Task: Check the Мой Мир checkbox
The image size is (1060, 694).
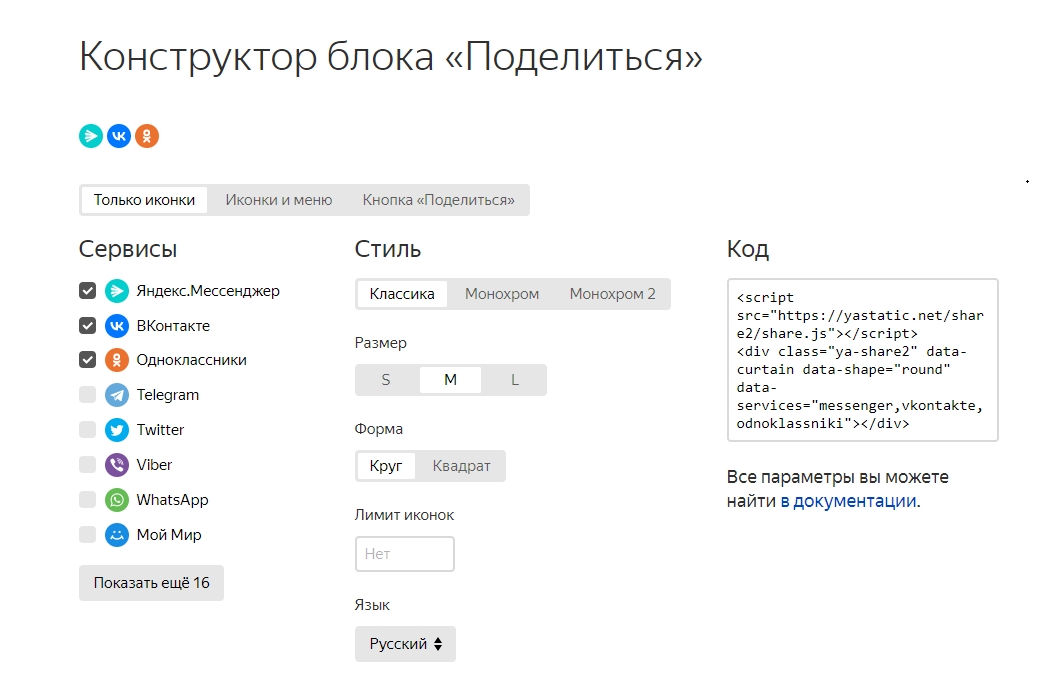Action: tap(87, 535)
